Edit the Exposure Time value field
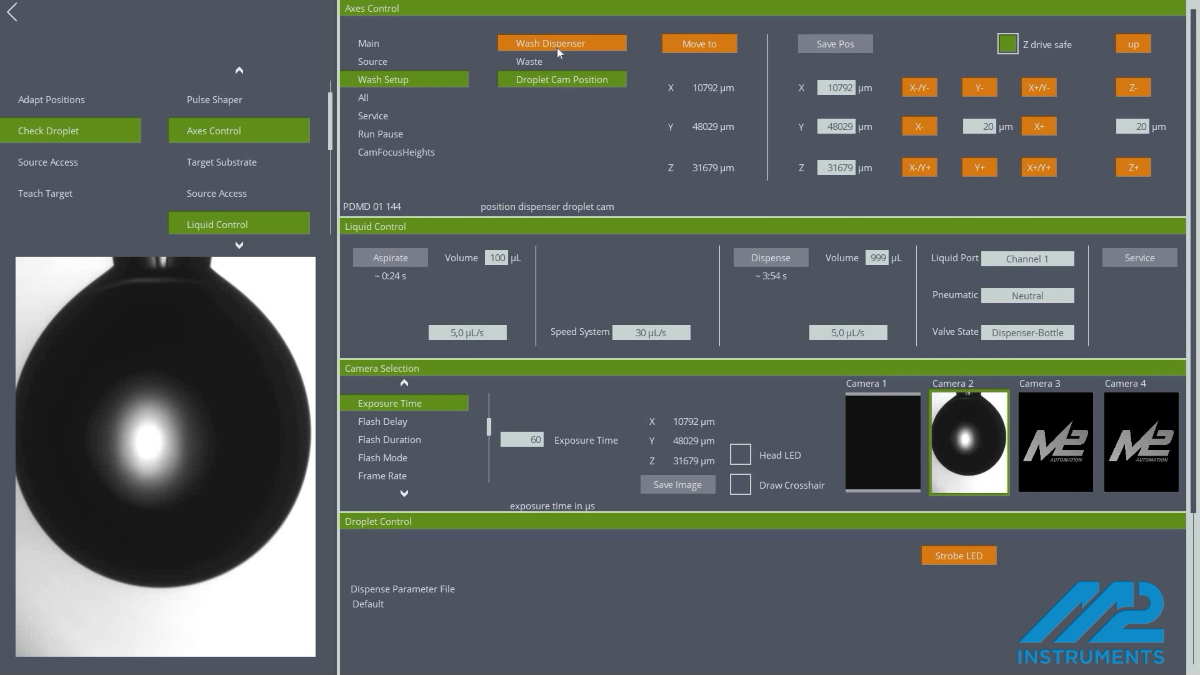The image size is (1200, 675). click(x=522, y=440)
